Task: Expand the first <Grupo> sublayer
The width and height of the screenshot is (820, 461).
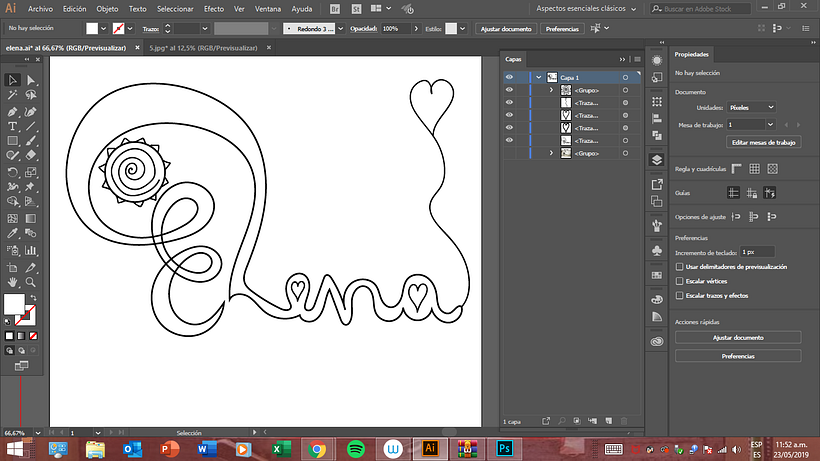Action: [551, 90]
